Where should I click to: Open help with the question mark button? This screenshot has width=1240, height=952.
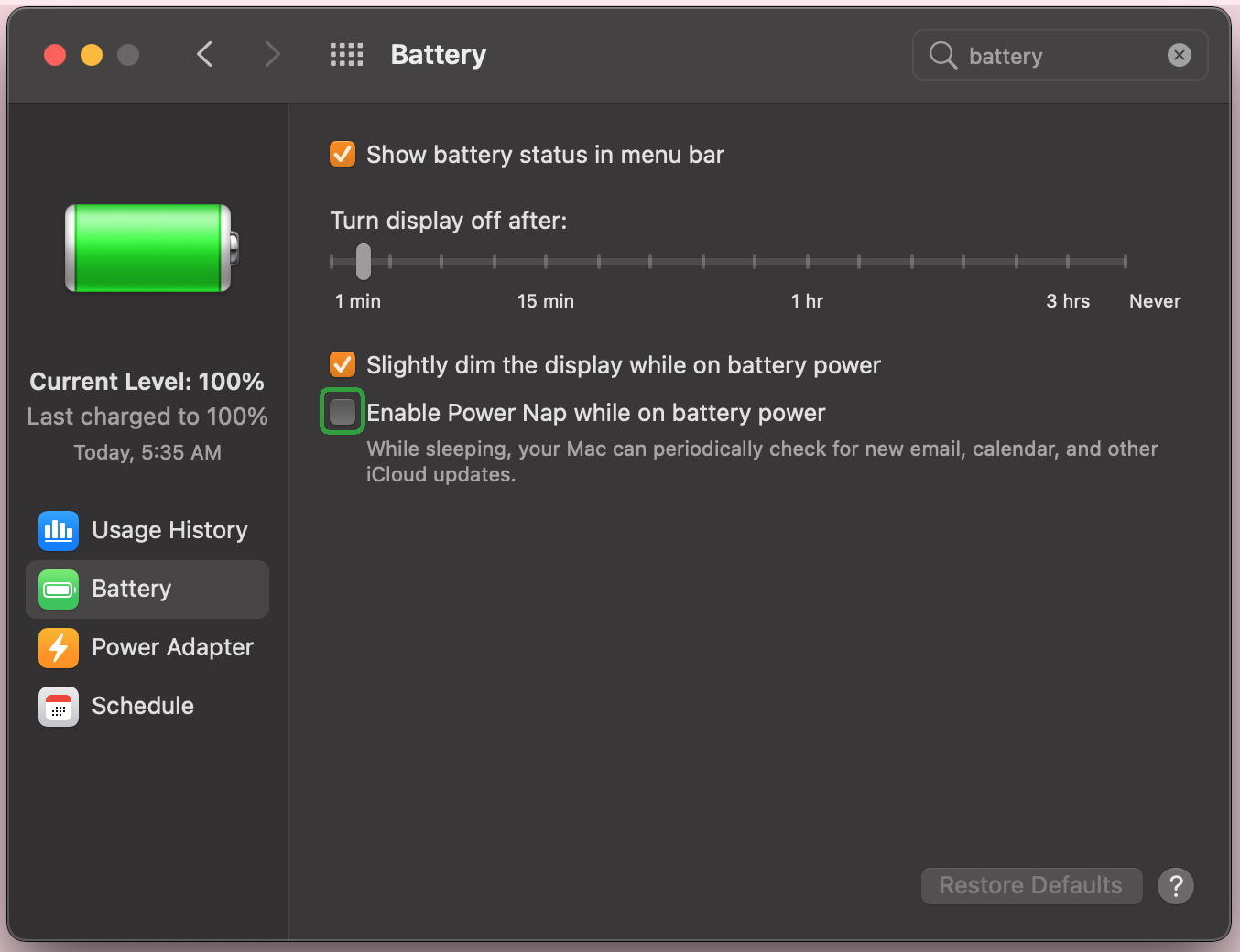point(1176,886)
